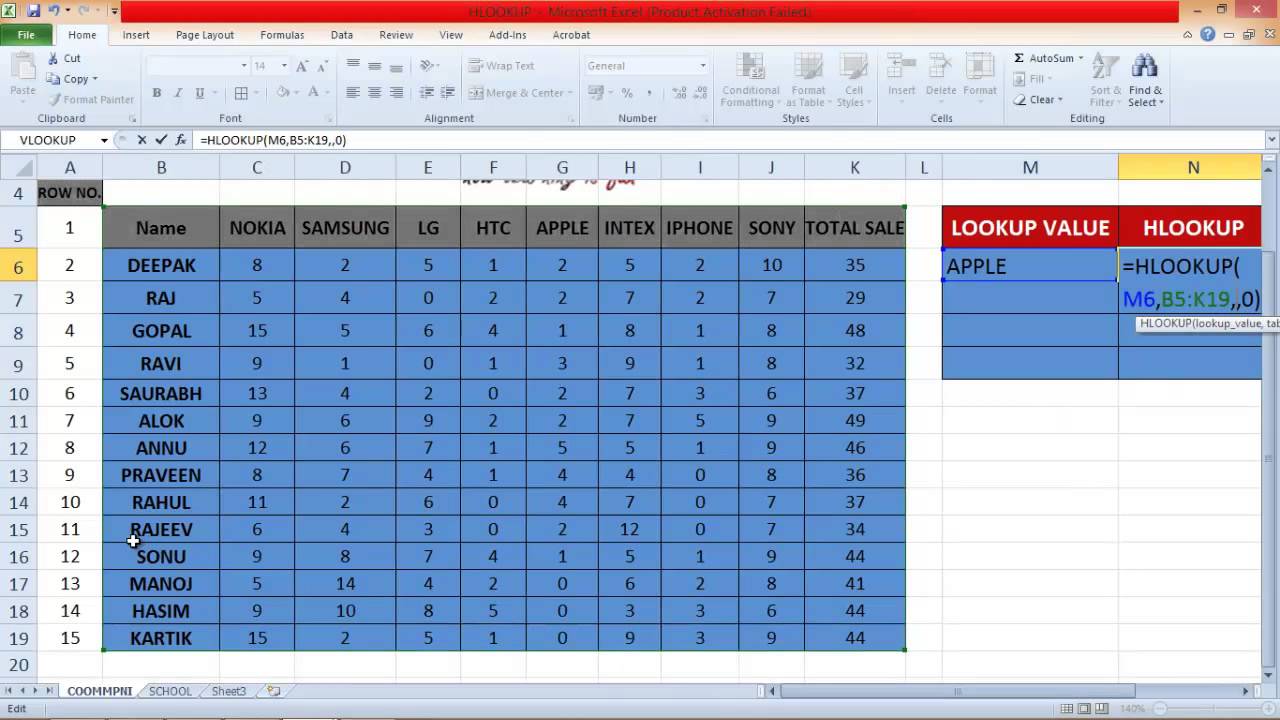This screenshot has height=720, width=1280.
Task: Open Cell Styles gallery
Action: (853, 80)
